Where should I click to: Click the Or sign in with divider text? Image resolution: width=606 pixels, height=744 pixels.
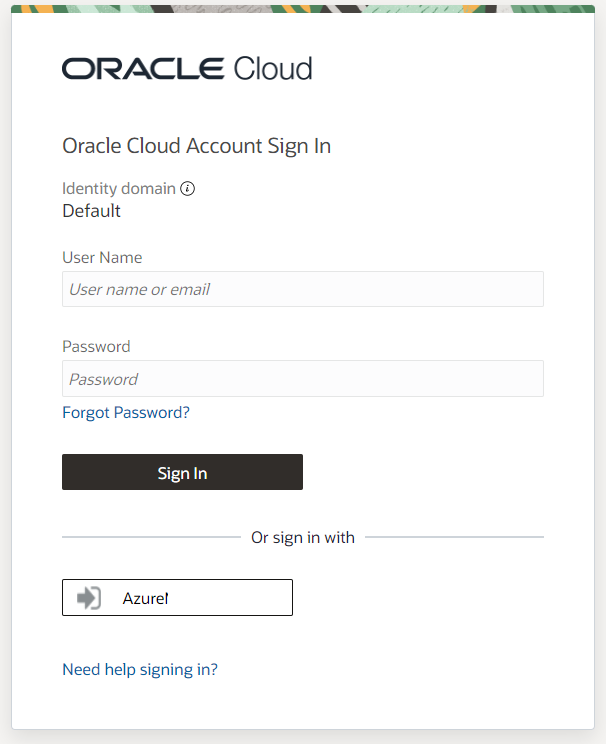coord(303,537)
